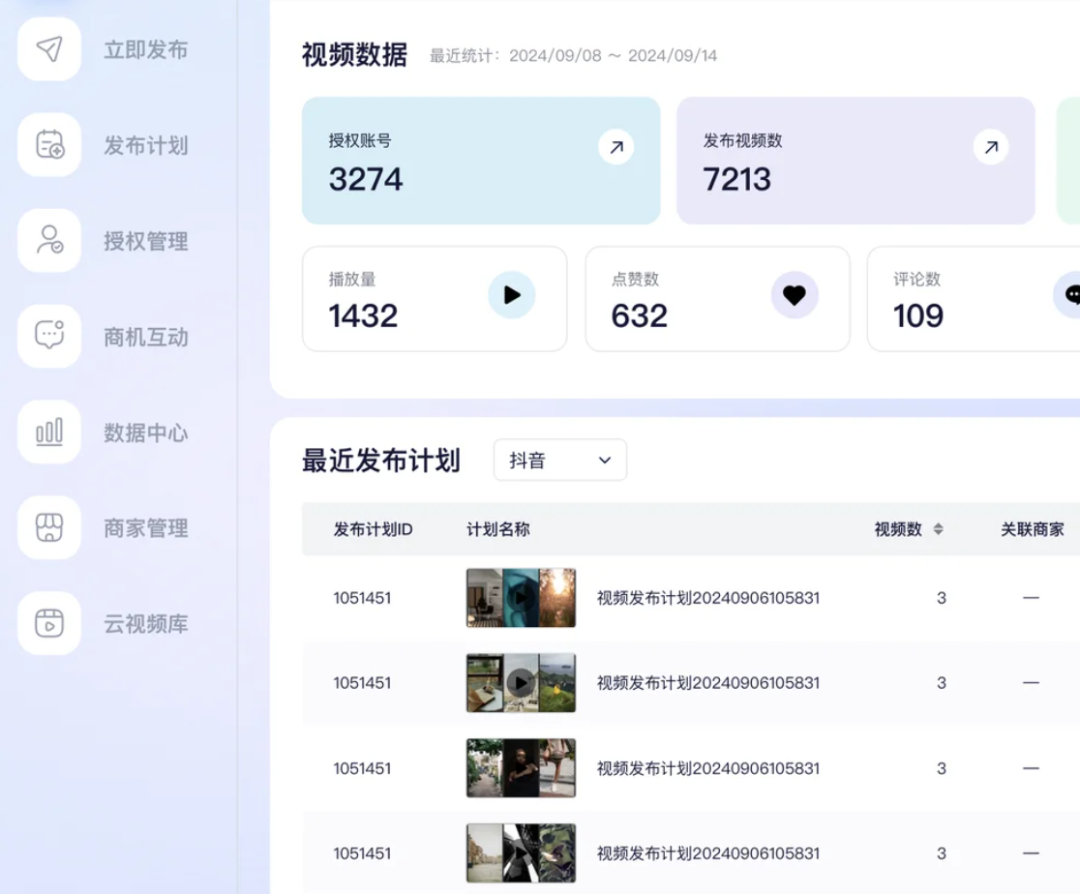The width and height of the screenshot is (1080, 894).
Task: Click the 最近发布计划 section title
Action: pyautogui.click(x=380, y=461)
